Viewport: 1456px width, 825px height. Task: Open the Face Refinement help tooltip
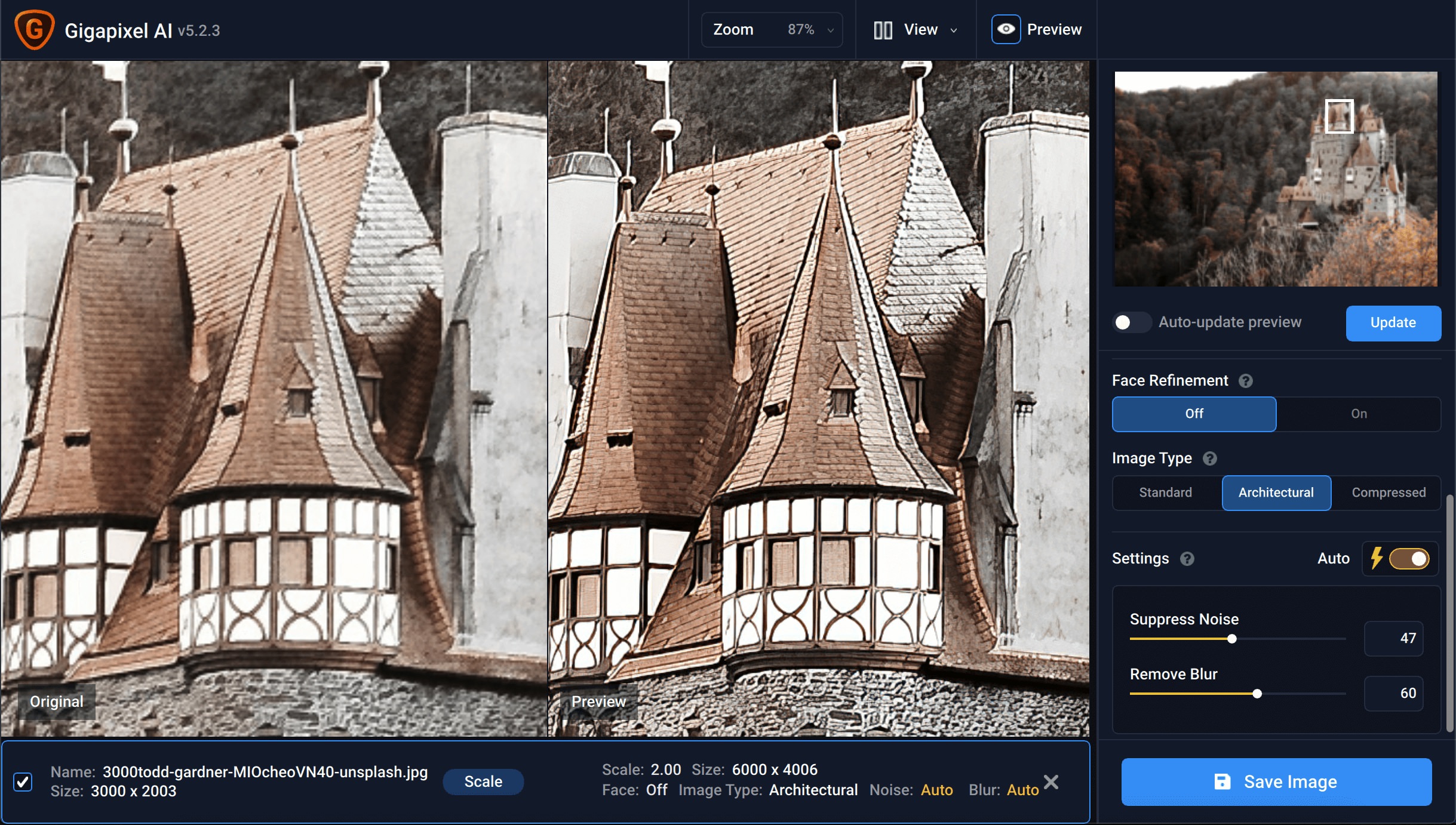1246,381
